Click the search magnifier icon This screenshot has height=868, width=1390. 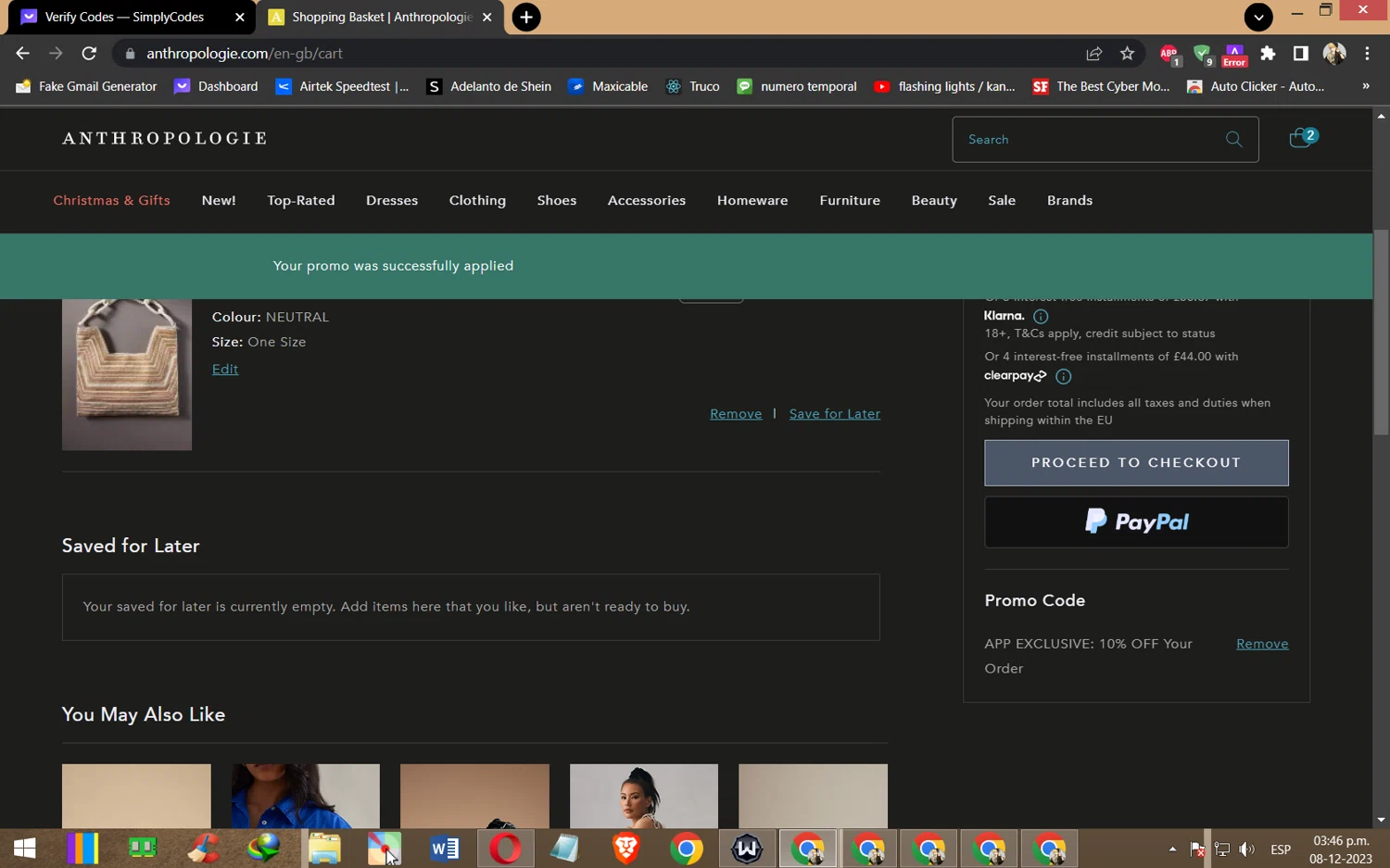1233,139
